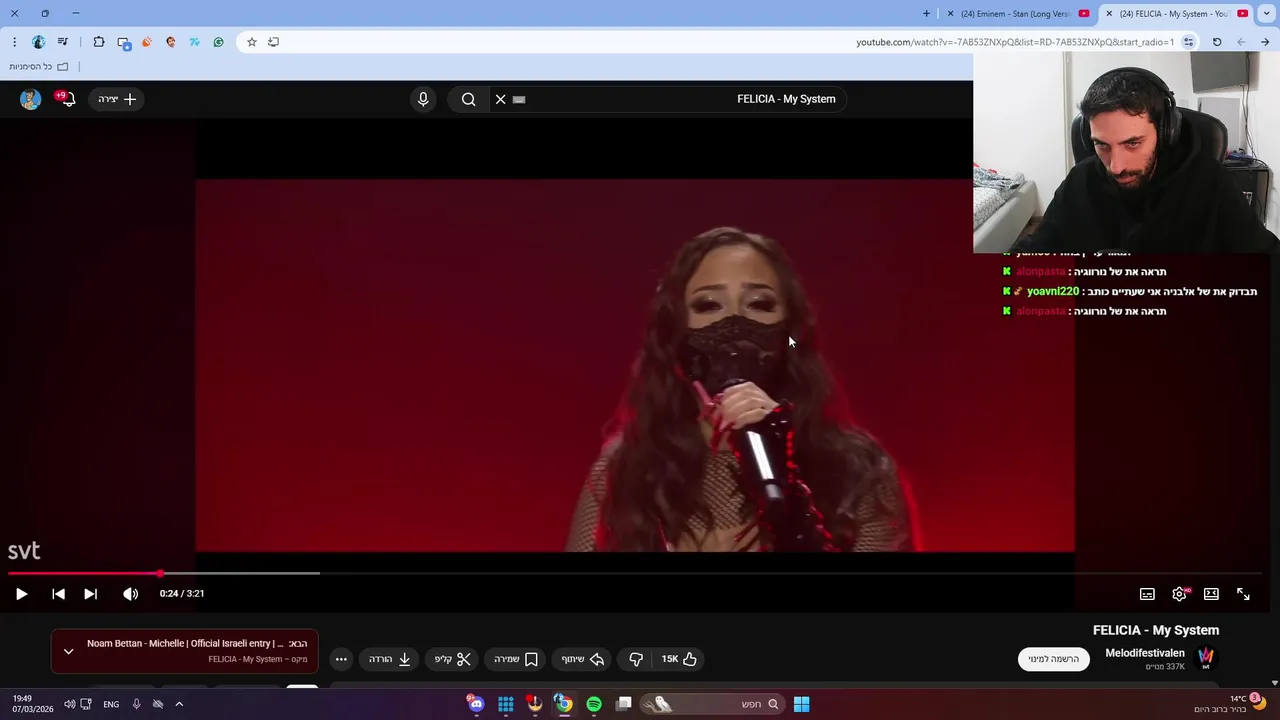This screenshot has height=720, width=1280.
Task: Click the YouTube URL in address bar
Action: click(x=1015, y=42)
